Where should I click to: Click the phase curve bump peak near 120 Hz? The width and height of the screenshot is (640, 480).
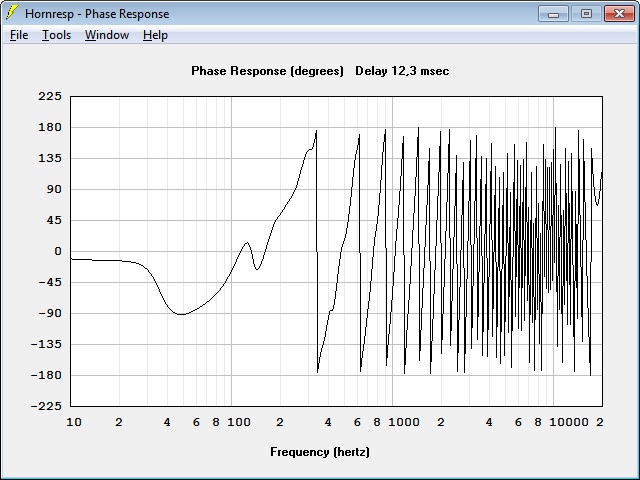(x=247, y=243)
